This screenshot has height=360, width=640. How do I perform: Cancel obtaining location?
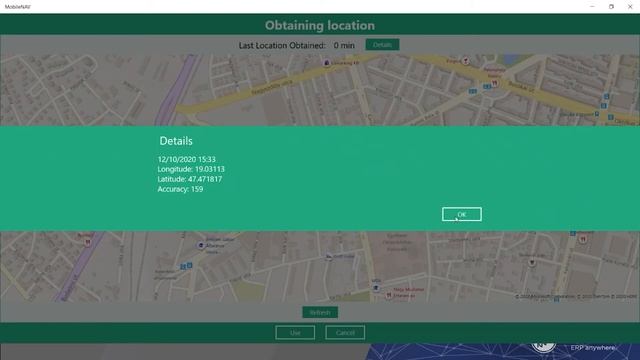(345, 333)
